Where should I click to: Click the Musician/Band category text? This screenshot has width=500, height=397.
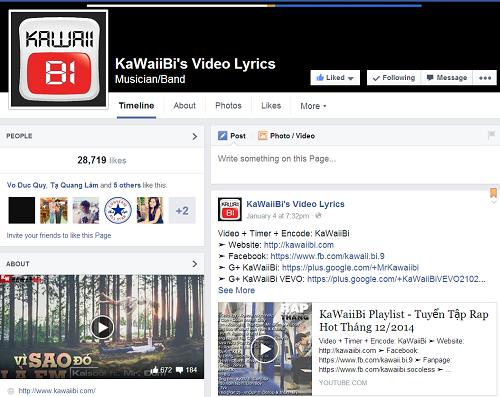(x=150, y=79)
